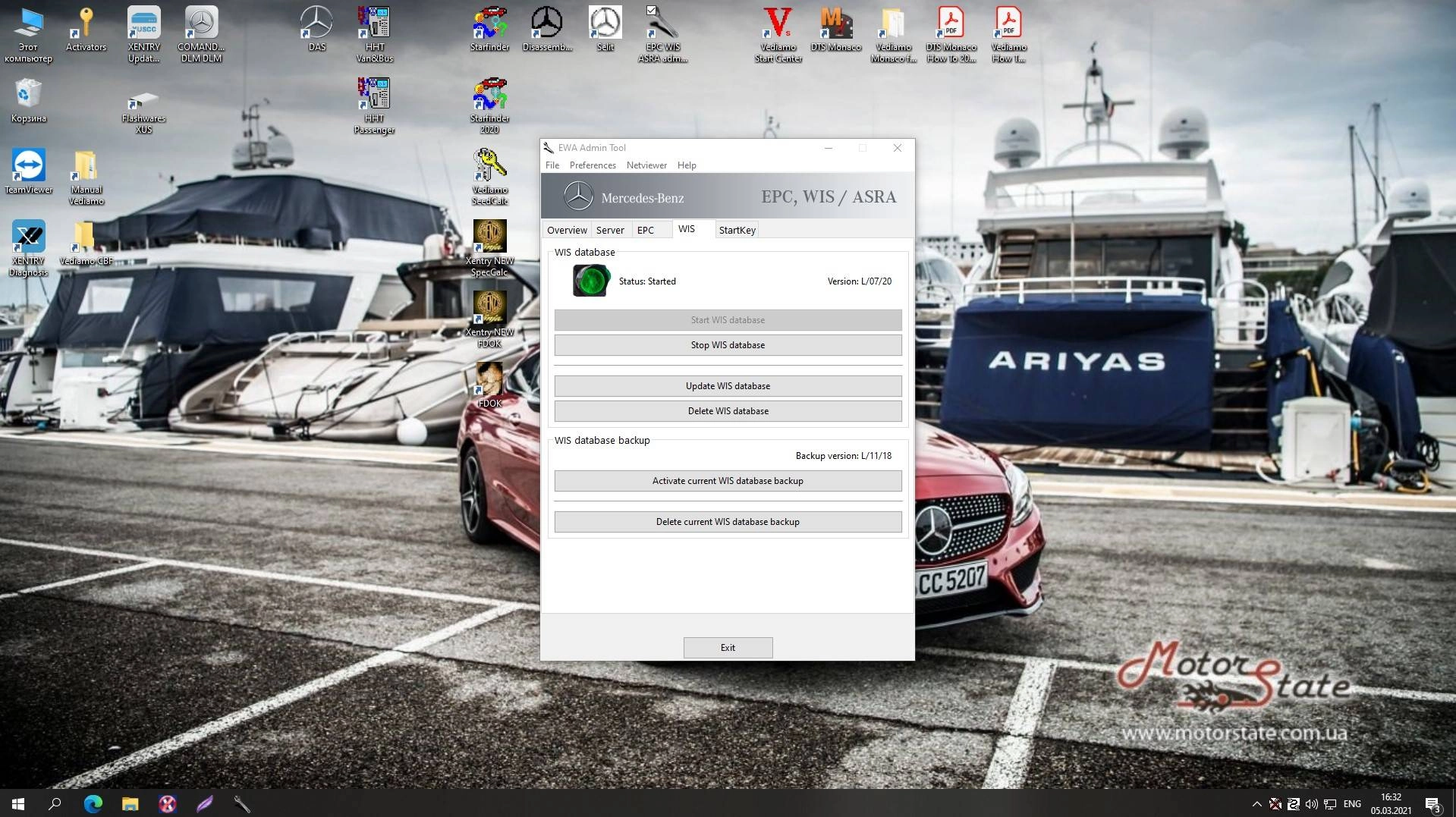Launch Starfinder shortcut in the top row
The image size is (1456, 817).
coord(489,29)
